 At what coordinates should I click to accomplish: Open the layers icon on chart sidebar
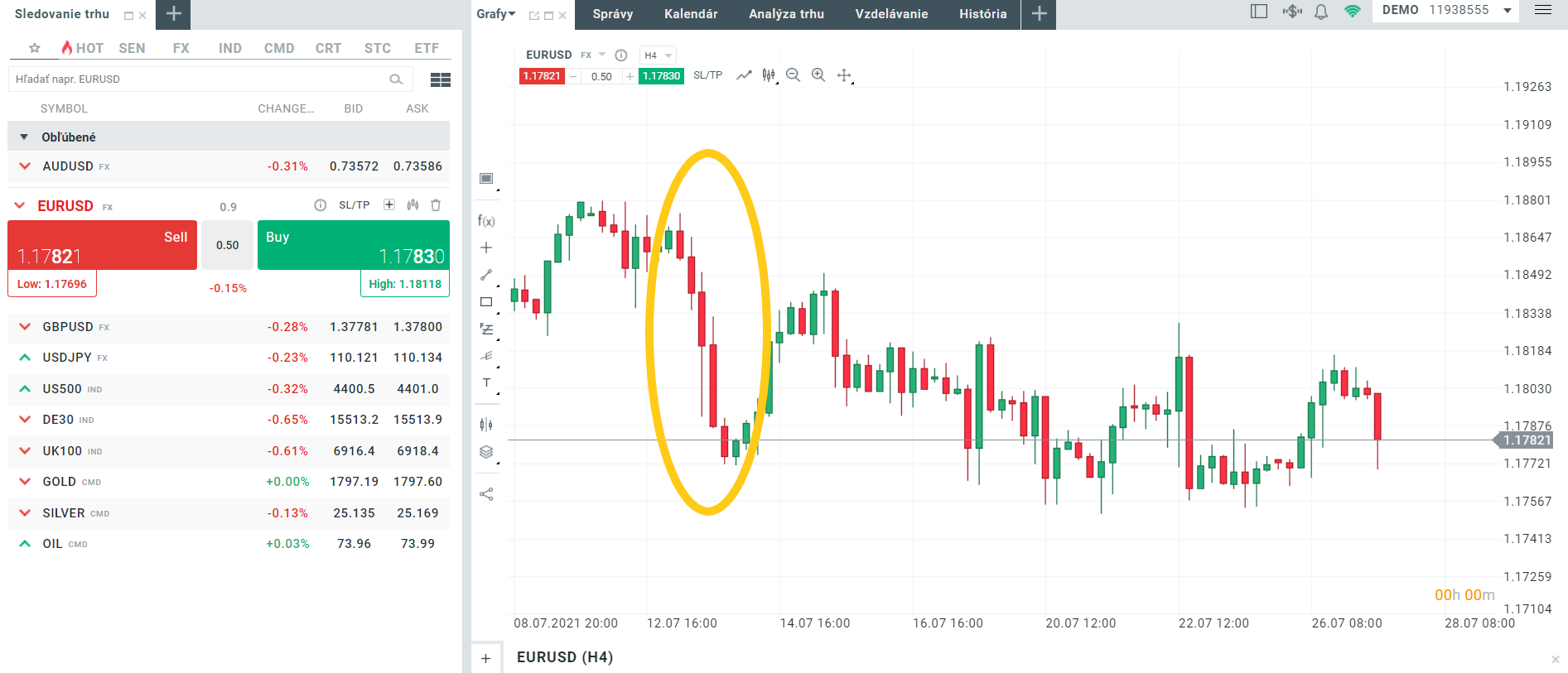click(486, 452)
